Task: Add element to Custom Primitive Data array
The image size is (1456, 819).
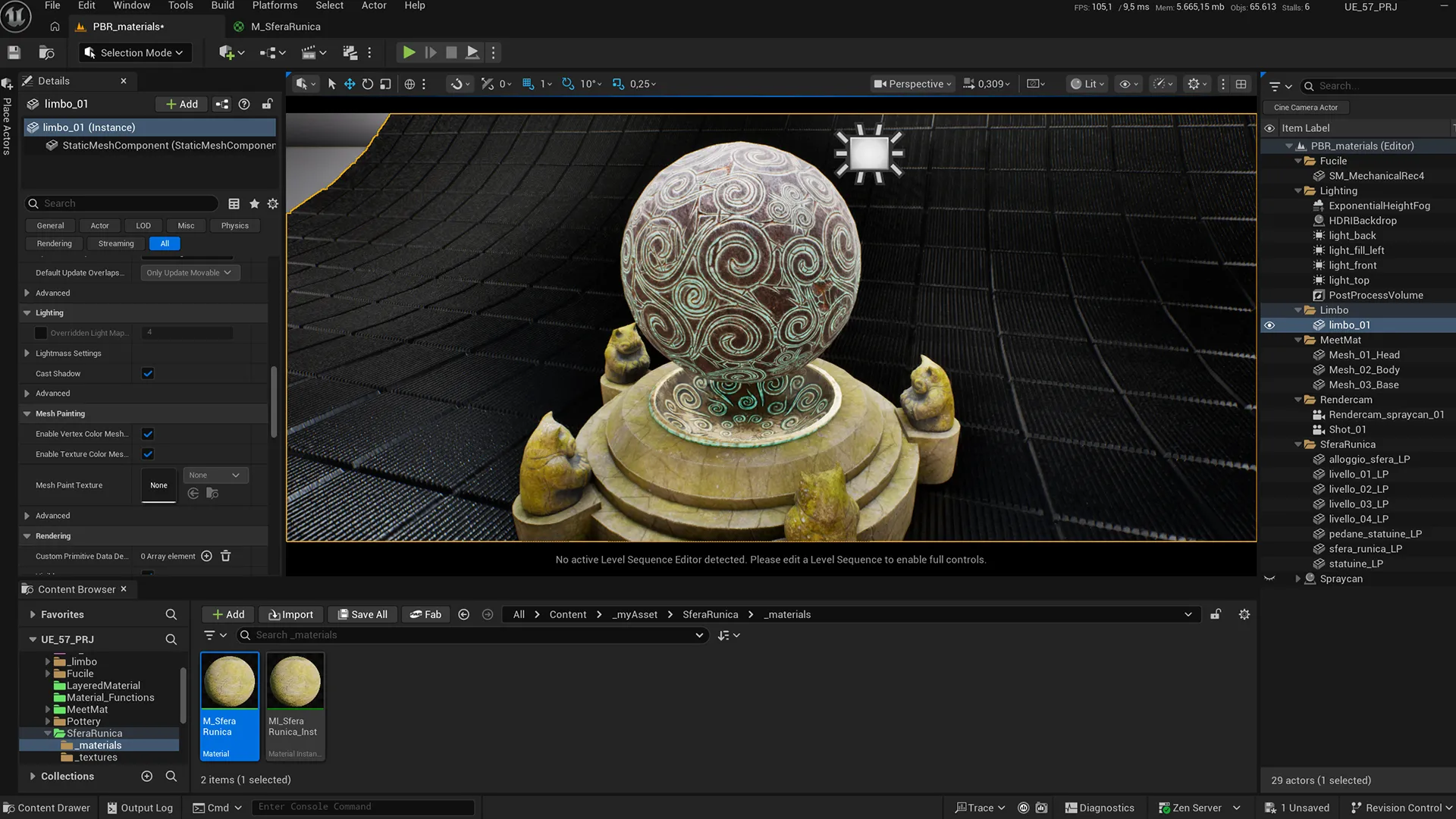Action: [206, 556]
